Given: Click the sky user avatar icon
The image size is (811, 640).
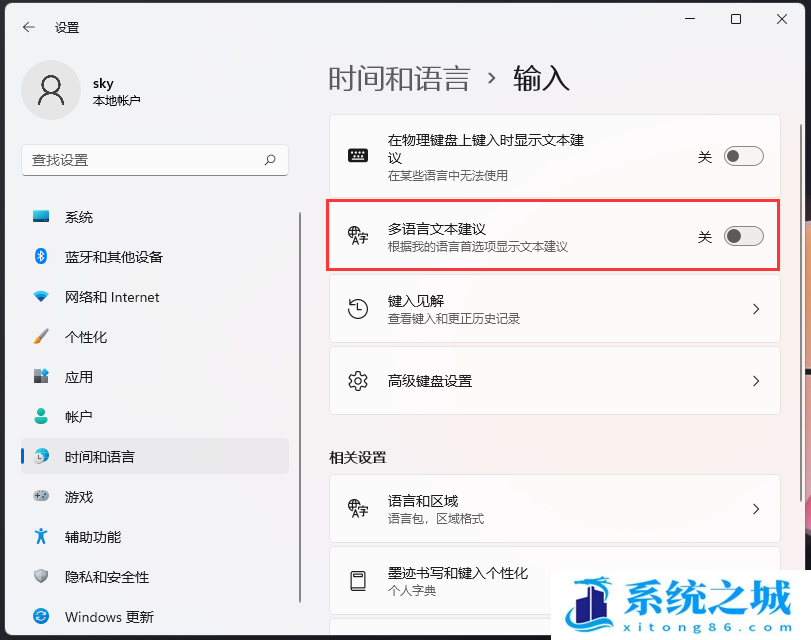Looking at the screenshot, I should pos(51,90).
